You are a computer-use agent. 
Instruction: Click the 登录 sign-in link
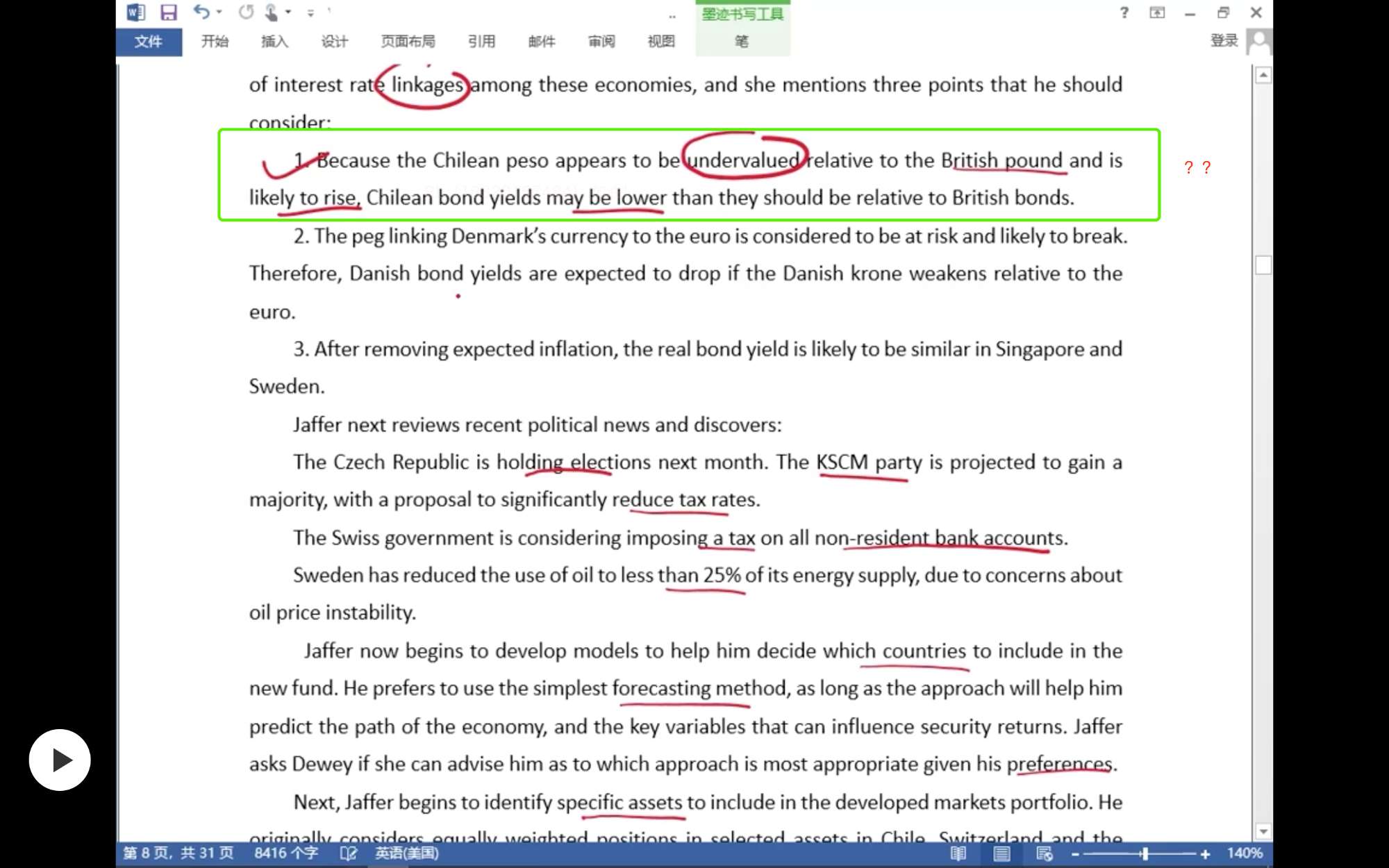pos(1224,40)
